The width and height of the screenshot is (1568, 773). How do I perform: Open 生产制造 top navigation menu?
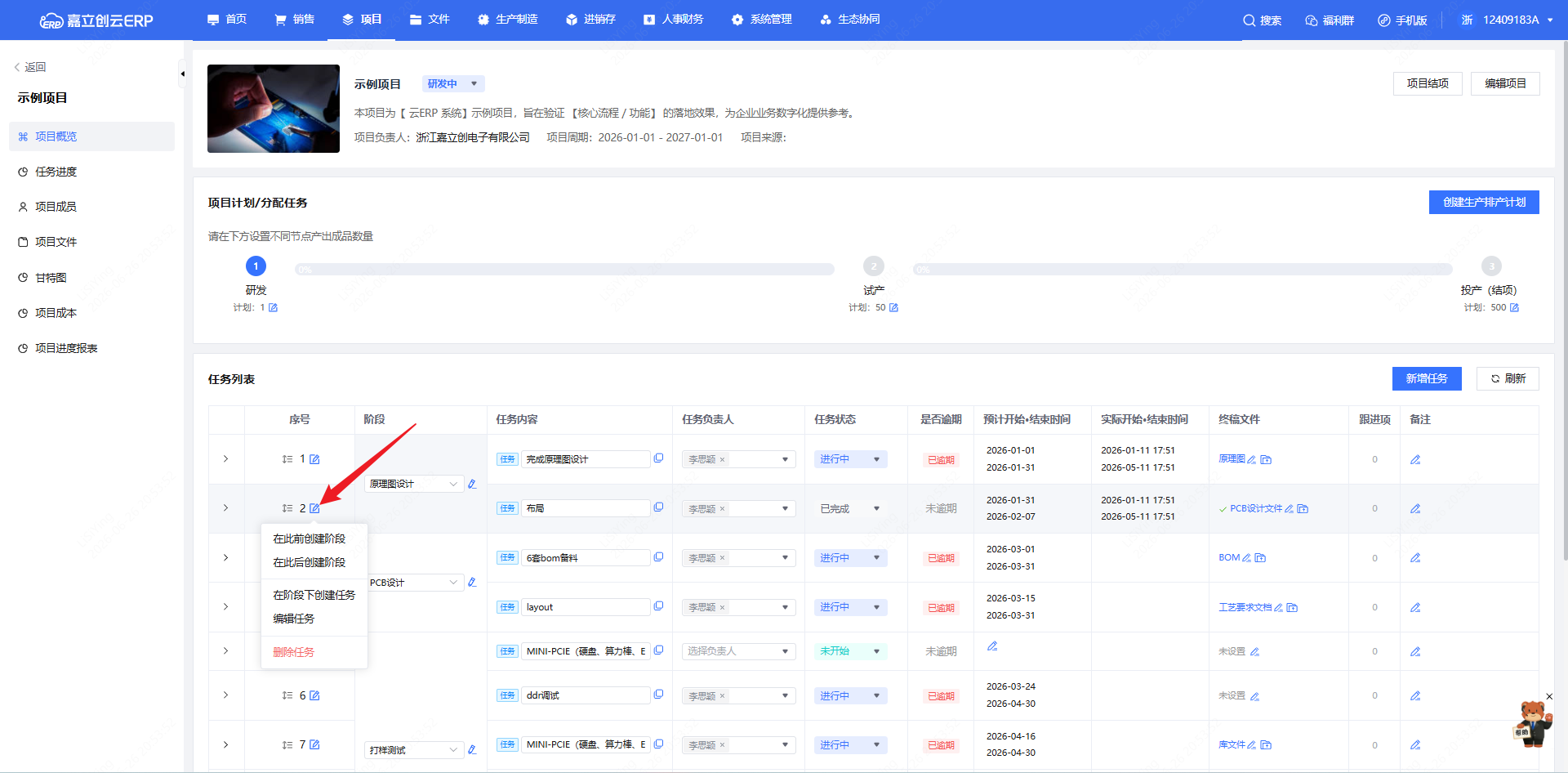[x=507, y=20]
